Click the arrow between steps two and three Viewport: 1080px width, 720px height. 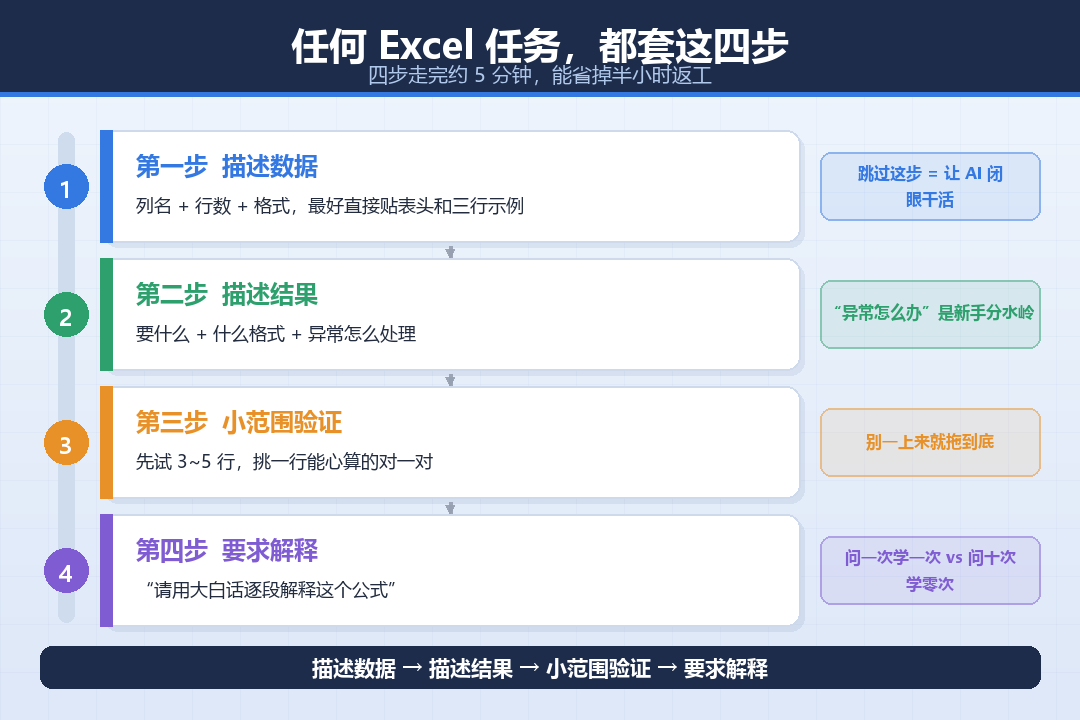[x=450, y=380]
